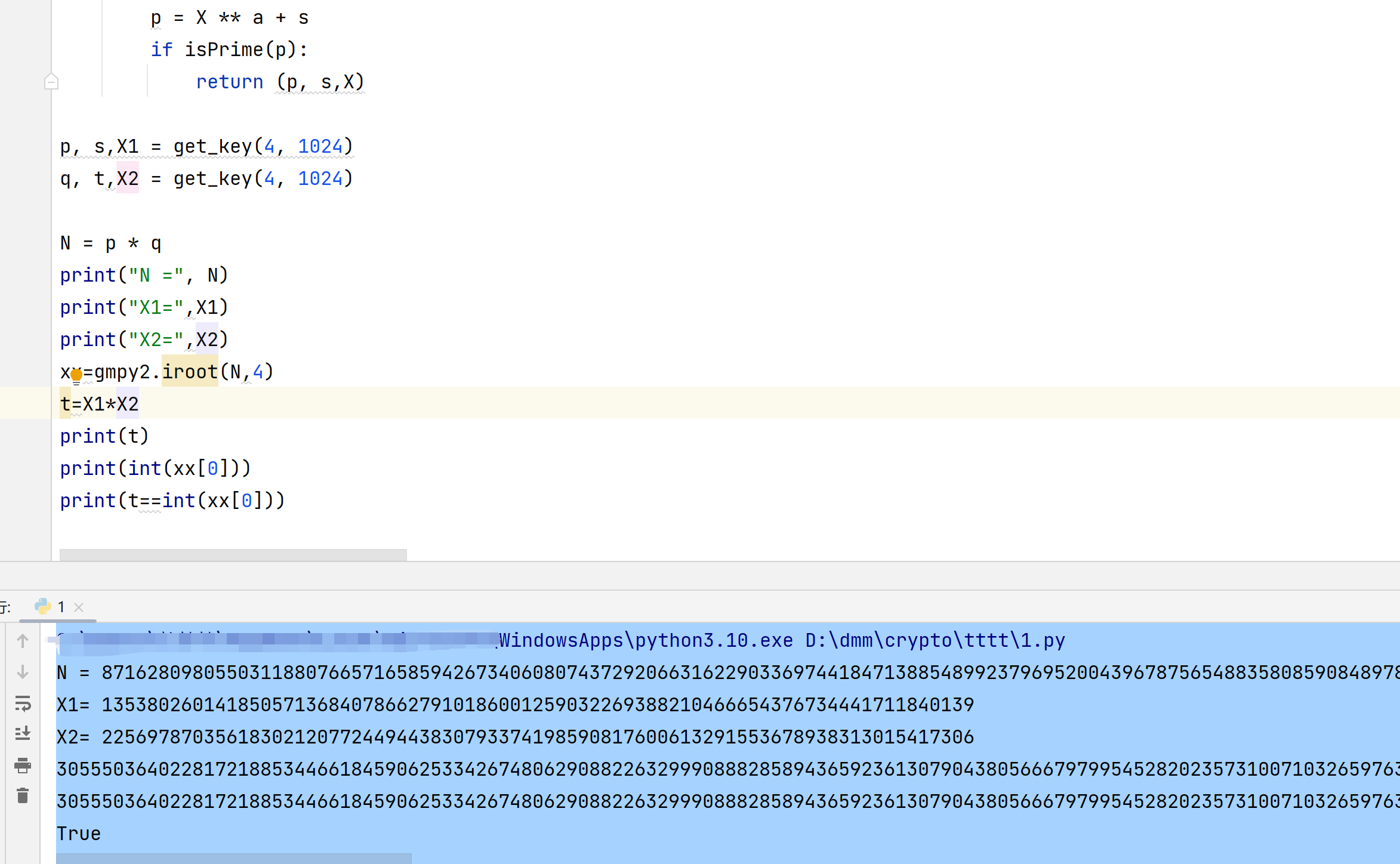Screen dimensions: 1400x864
Task: Collapse code fold marker beside return line
Action: [51, 81]
